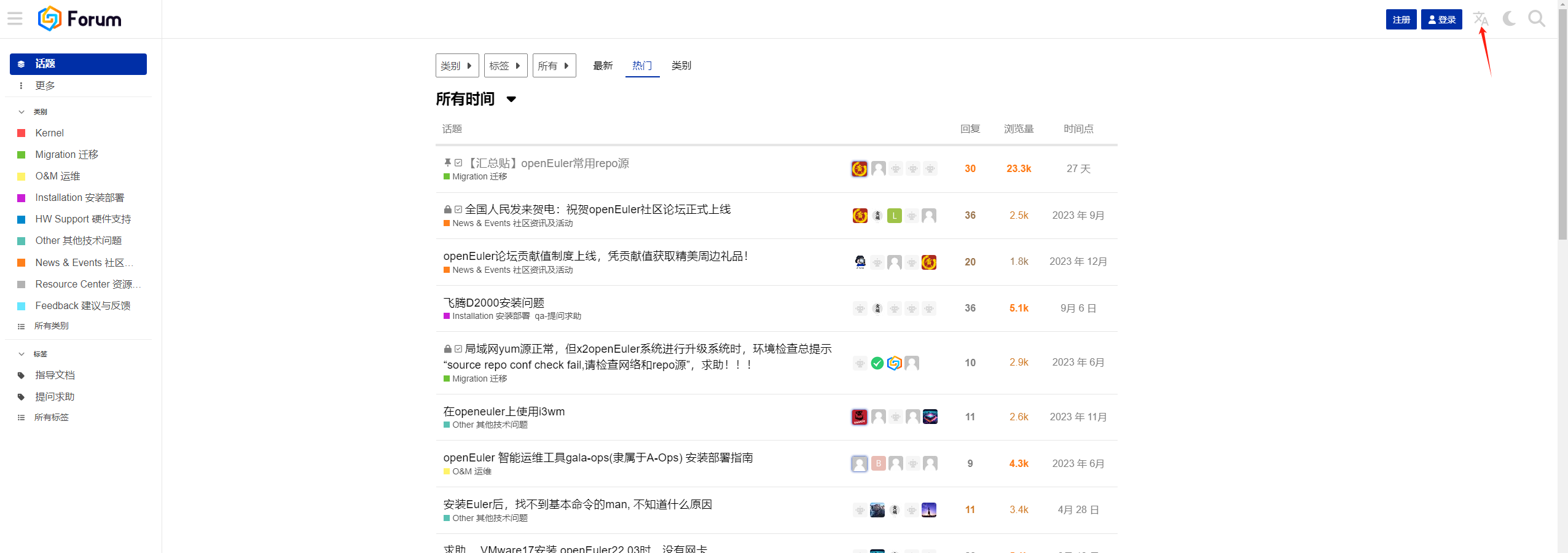The image size is (1568, 553).
Task: Collapse the 标签 sidebar section
Action: pyautogui.click(x=22, y=354)
